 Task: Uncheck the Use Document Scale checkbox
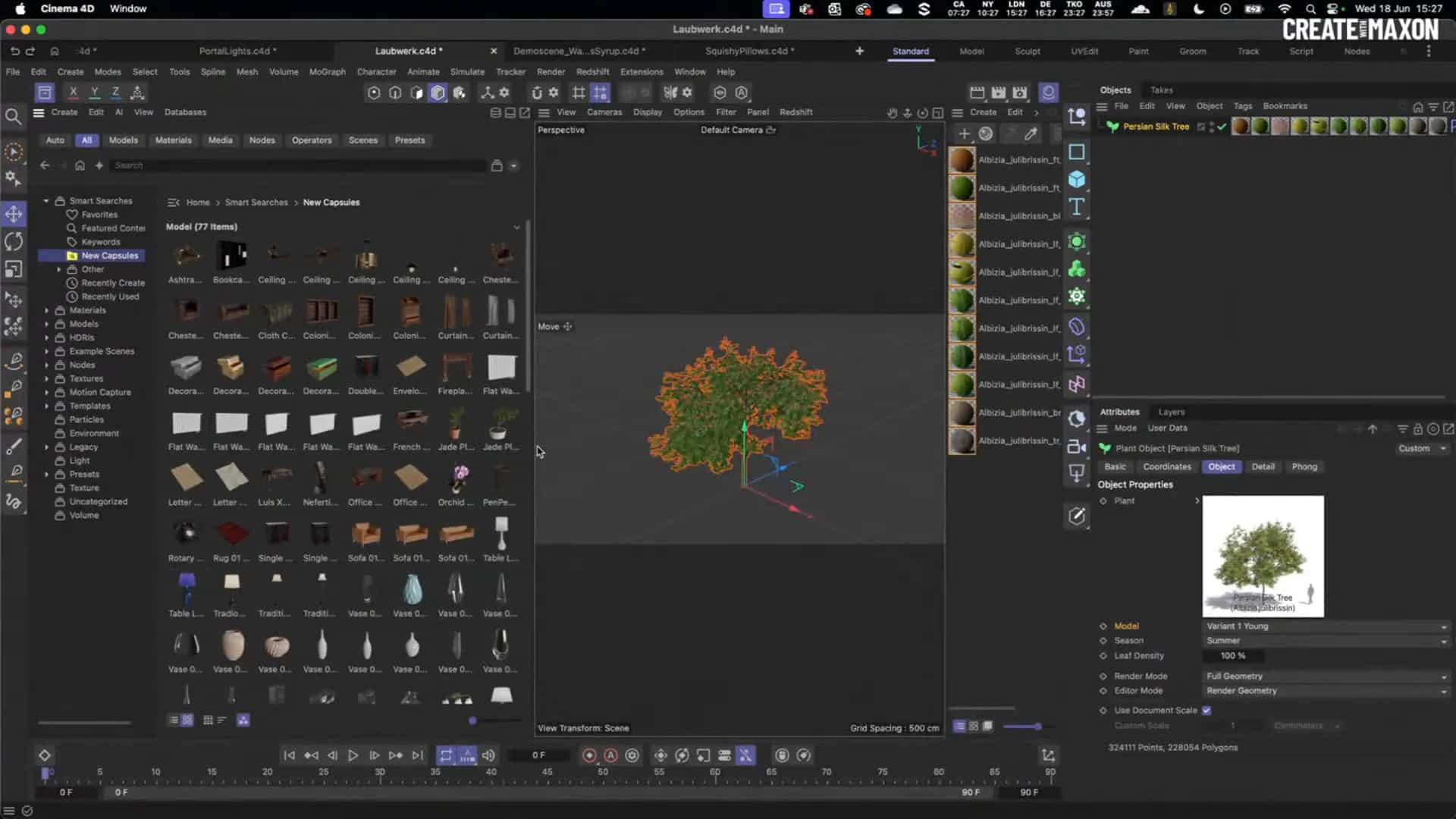(1207, 711)
